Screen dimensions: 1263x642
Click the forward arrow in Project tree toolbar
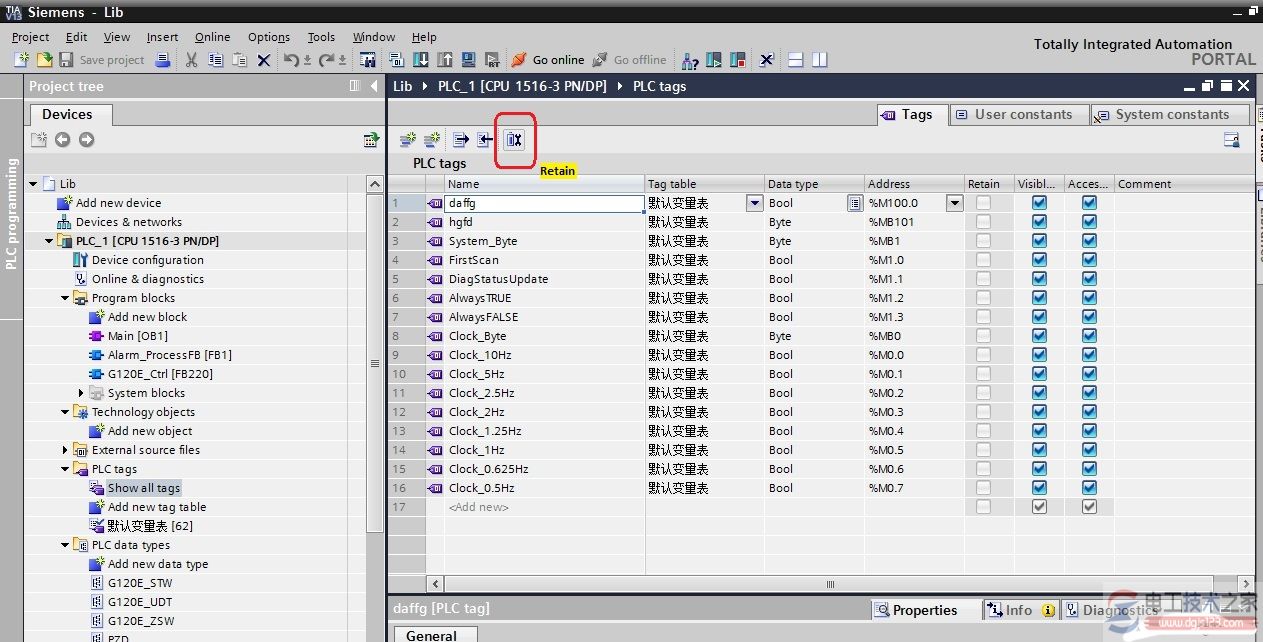point(86,140)
